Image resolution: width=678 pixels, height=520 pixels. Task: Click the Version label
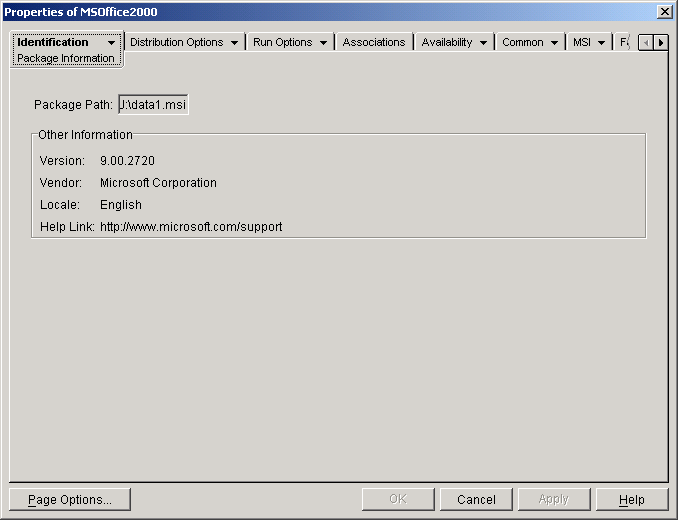(62, 161)
